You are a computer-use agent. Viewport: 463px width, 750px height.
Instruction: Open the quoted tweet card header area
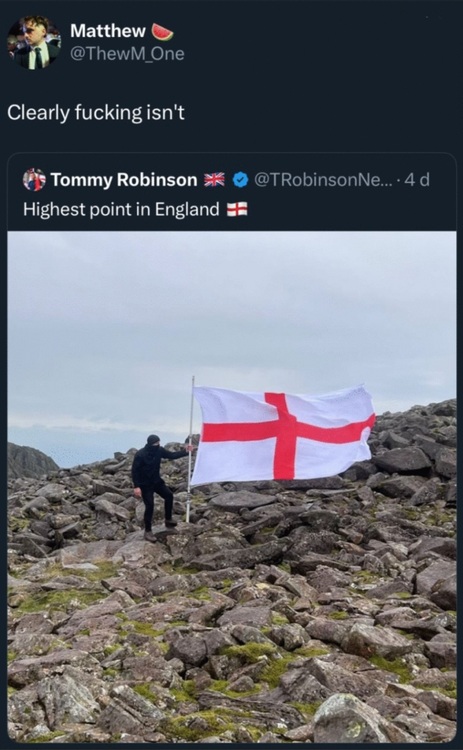point(232,192)
